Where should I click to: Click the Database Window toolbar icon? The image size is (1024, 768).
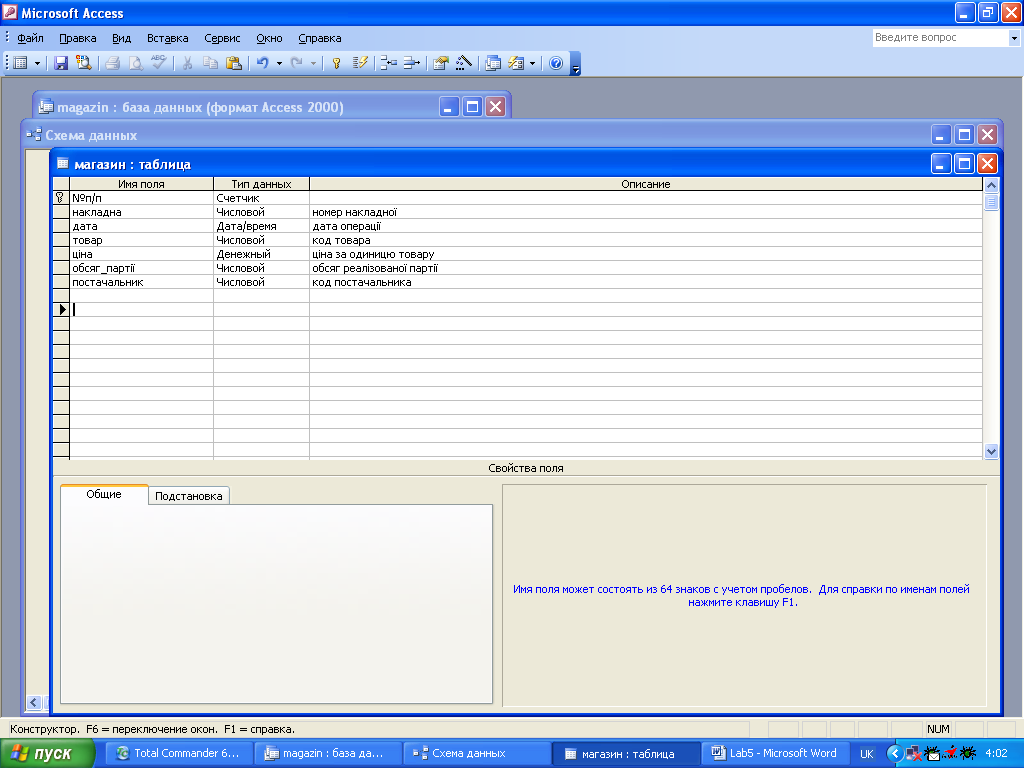point(493,63)
